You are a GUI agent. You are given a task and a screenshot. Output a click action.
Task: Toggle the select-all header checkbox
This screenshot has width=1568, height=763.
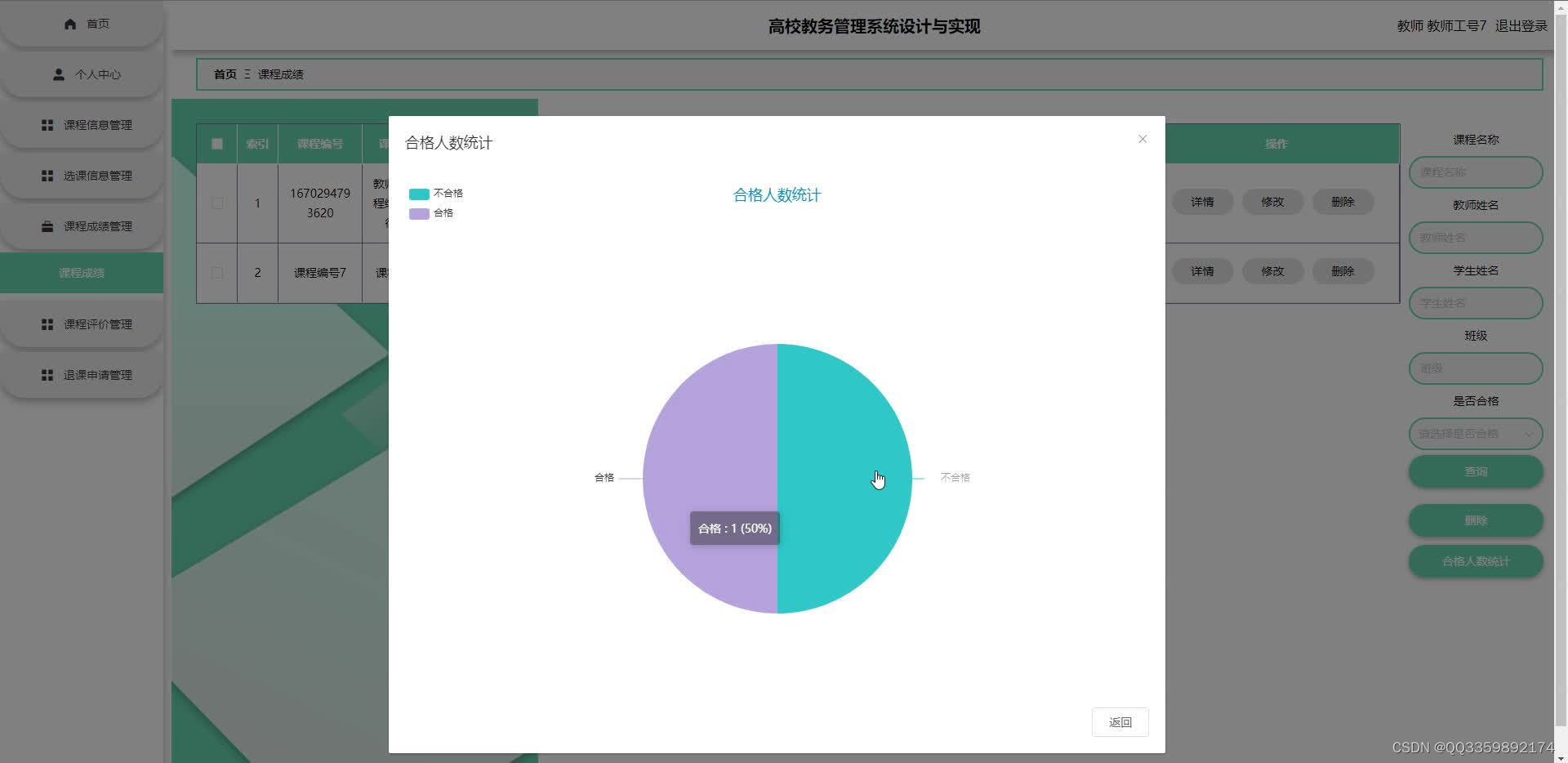tap(217, 144)
